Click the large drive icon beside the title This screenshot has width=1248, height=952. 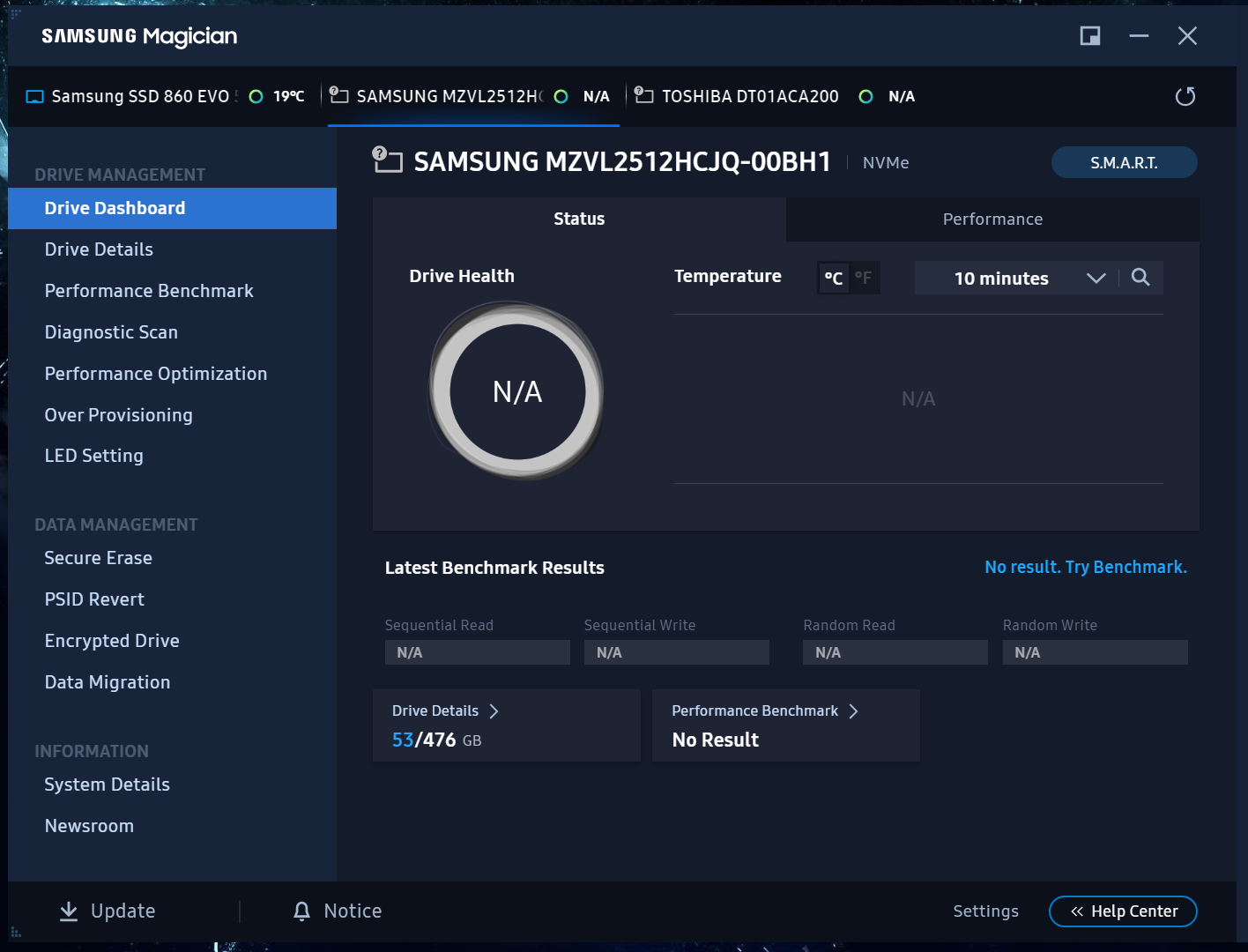click(x=388, y=160)
